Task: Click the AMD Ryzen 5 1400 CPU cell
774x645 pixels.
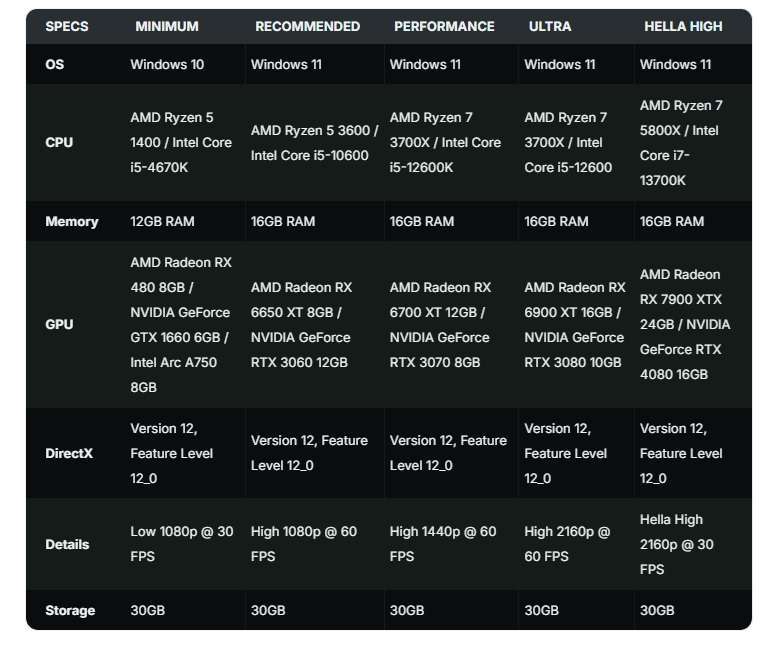Action: (181, 143)
